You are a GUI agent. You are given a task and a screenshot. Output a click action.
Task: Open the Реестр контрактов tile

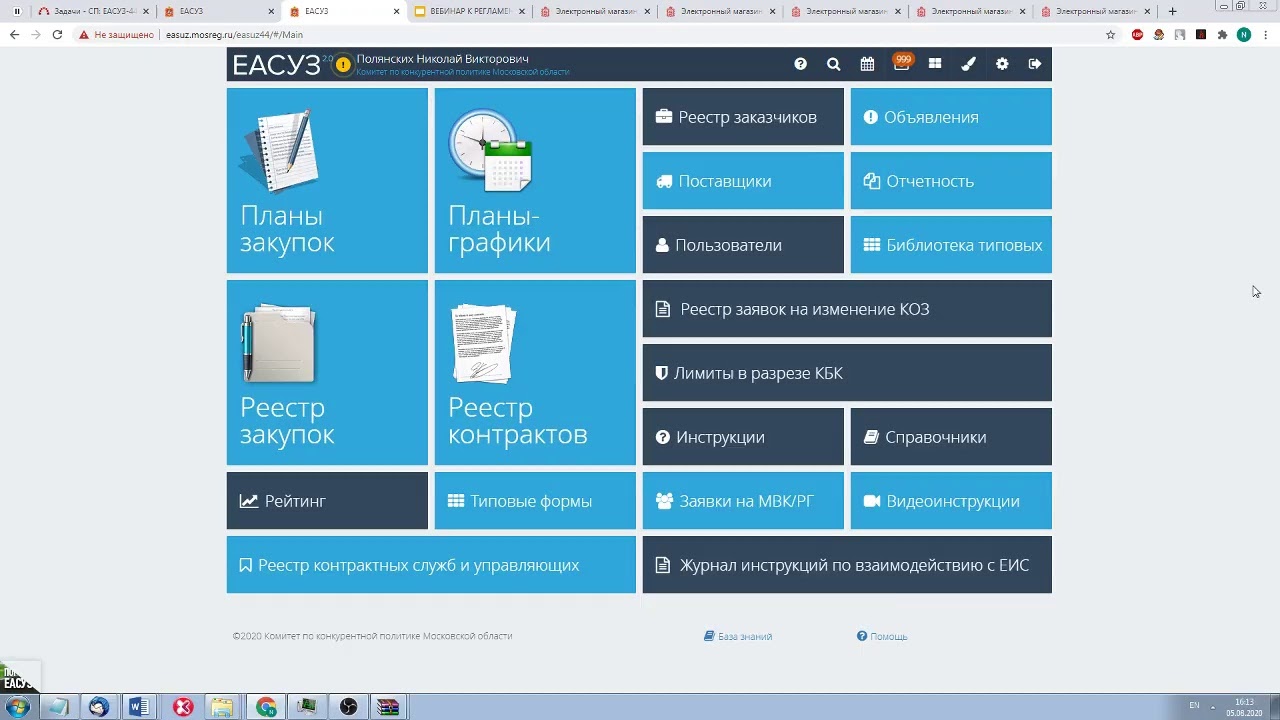[x=535, y=372]
